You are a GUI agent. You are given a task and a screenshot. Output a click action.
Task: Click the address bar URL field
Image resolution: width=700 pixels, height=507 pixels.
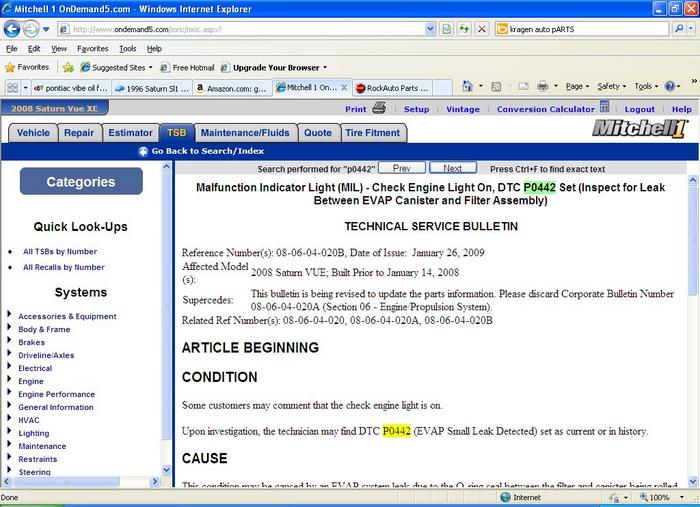[x=241, y=29]
